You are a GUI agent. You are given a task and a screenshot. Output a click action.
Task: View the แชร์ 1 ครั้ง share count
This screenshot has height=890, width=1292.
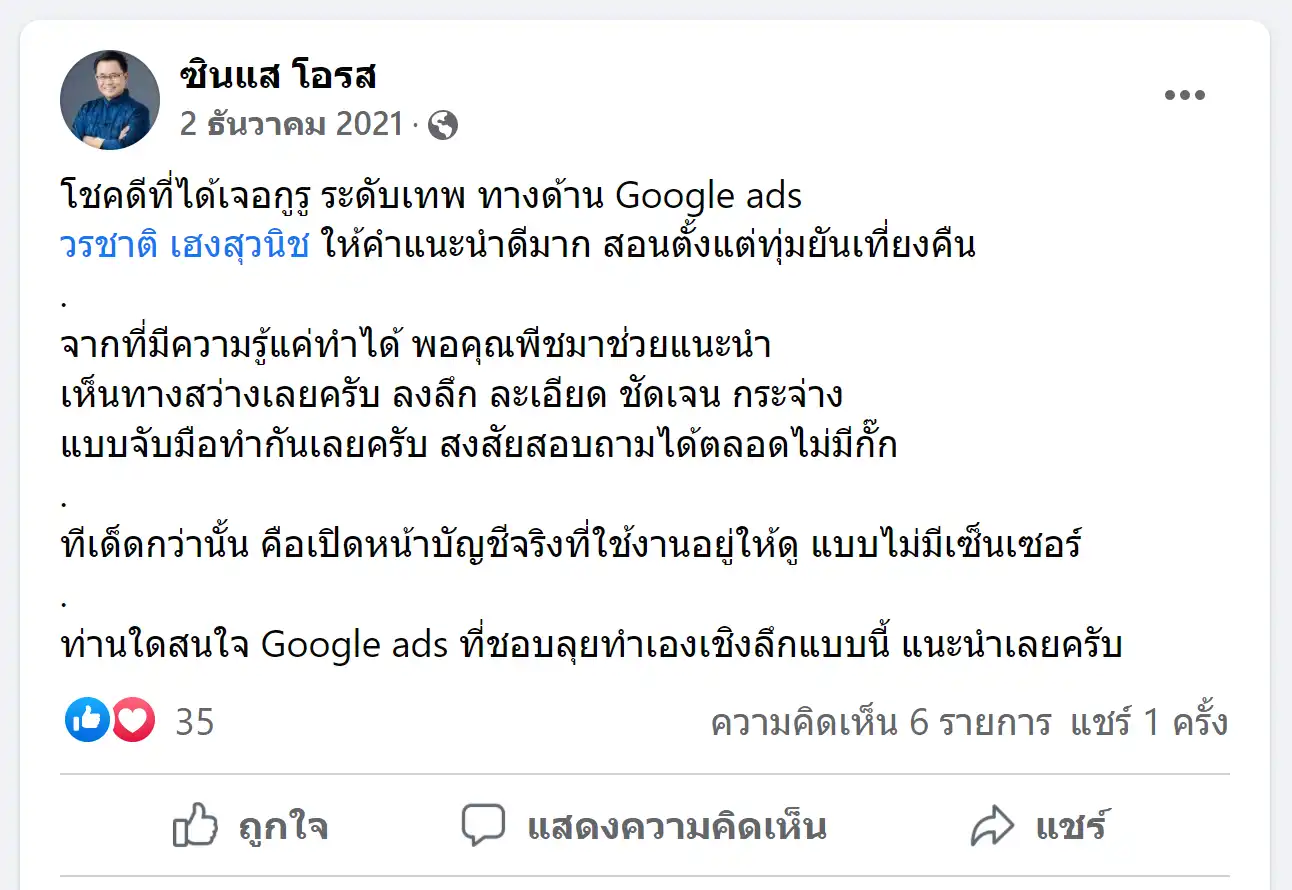(x=1149, y=722)
